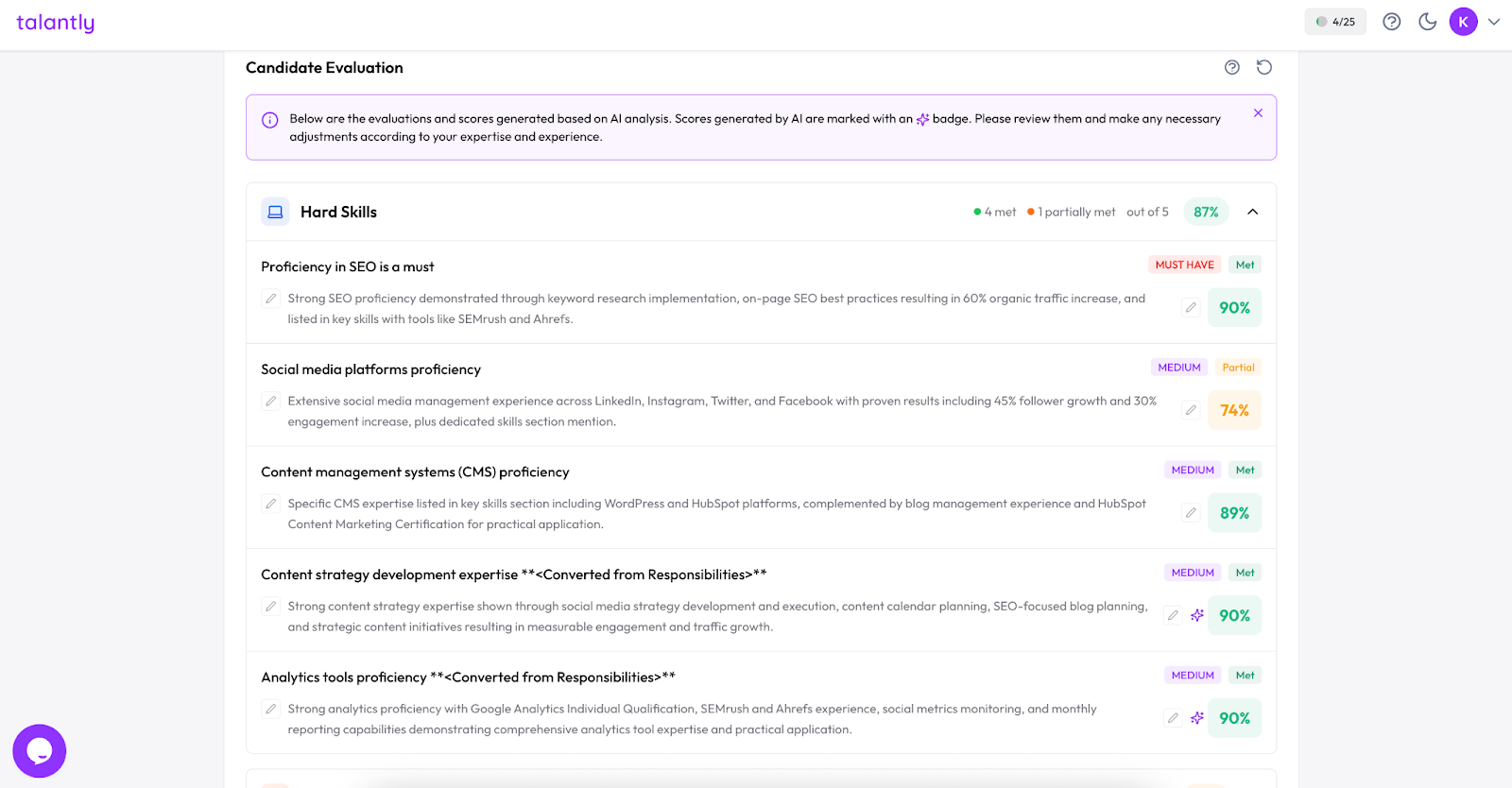Dismiss the AI analysis info banner
Screen dimensions: 1512x788
tap(1258, 113)
